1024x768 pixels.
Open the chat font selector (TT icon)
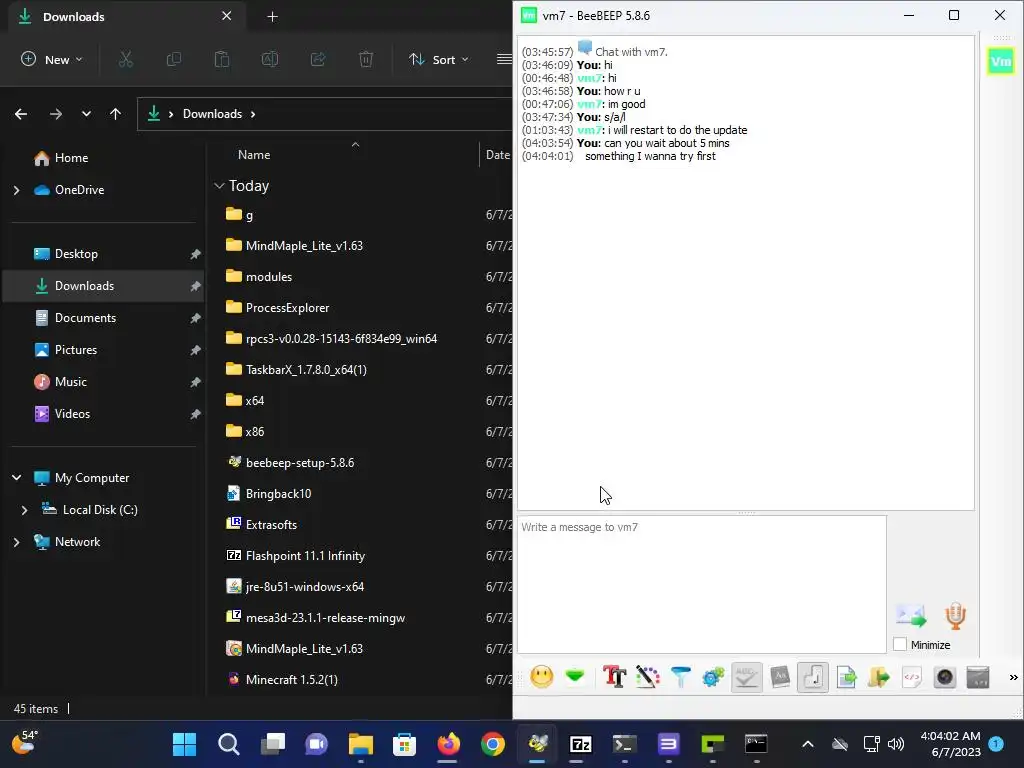pos(614,677)
